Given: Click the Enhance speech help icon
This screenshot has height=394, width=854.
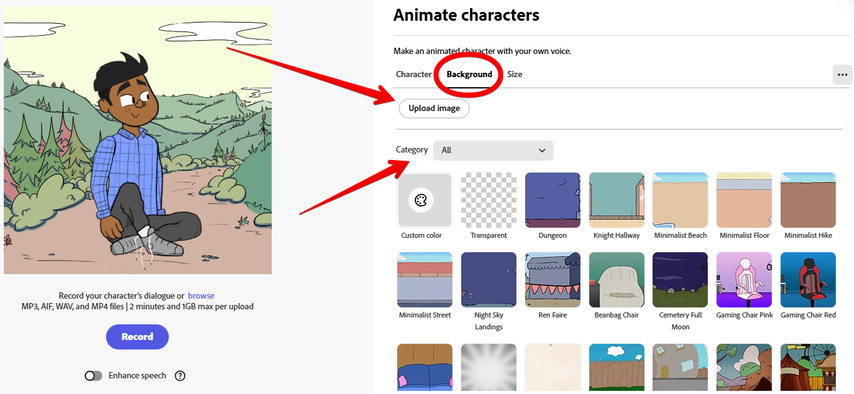Looking at the screenshot, I should (x=180, y=375).
